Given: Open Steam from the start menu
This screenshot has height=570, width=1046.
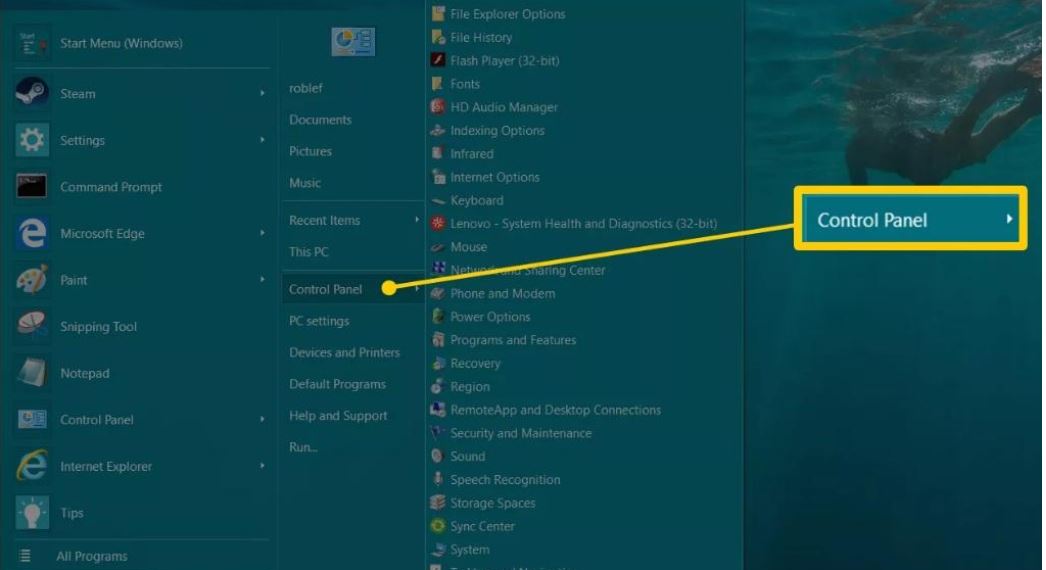Looking at the screenshot, I should tap(140, 93).
